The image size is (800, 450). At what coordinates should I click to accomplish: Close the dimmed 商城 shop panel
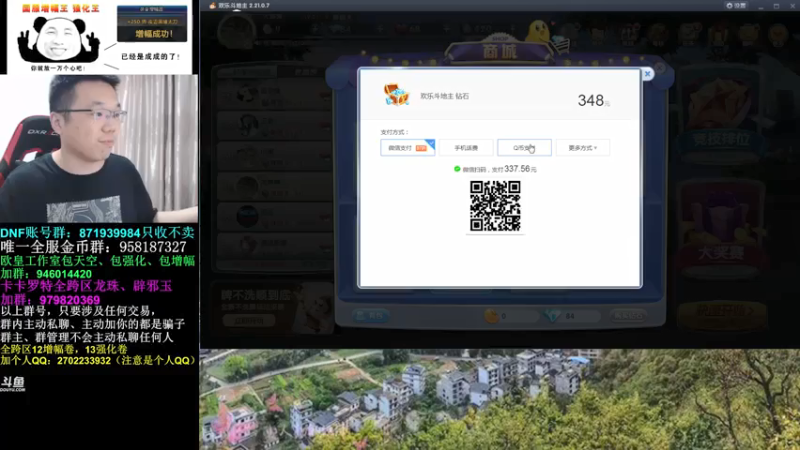660,67
